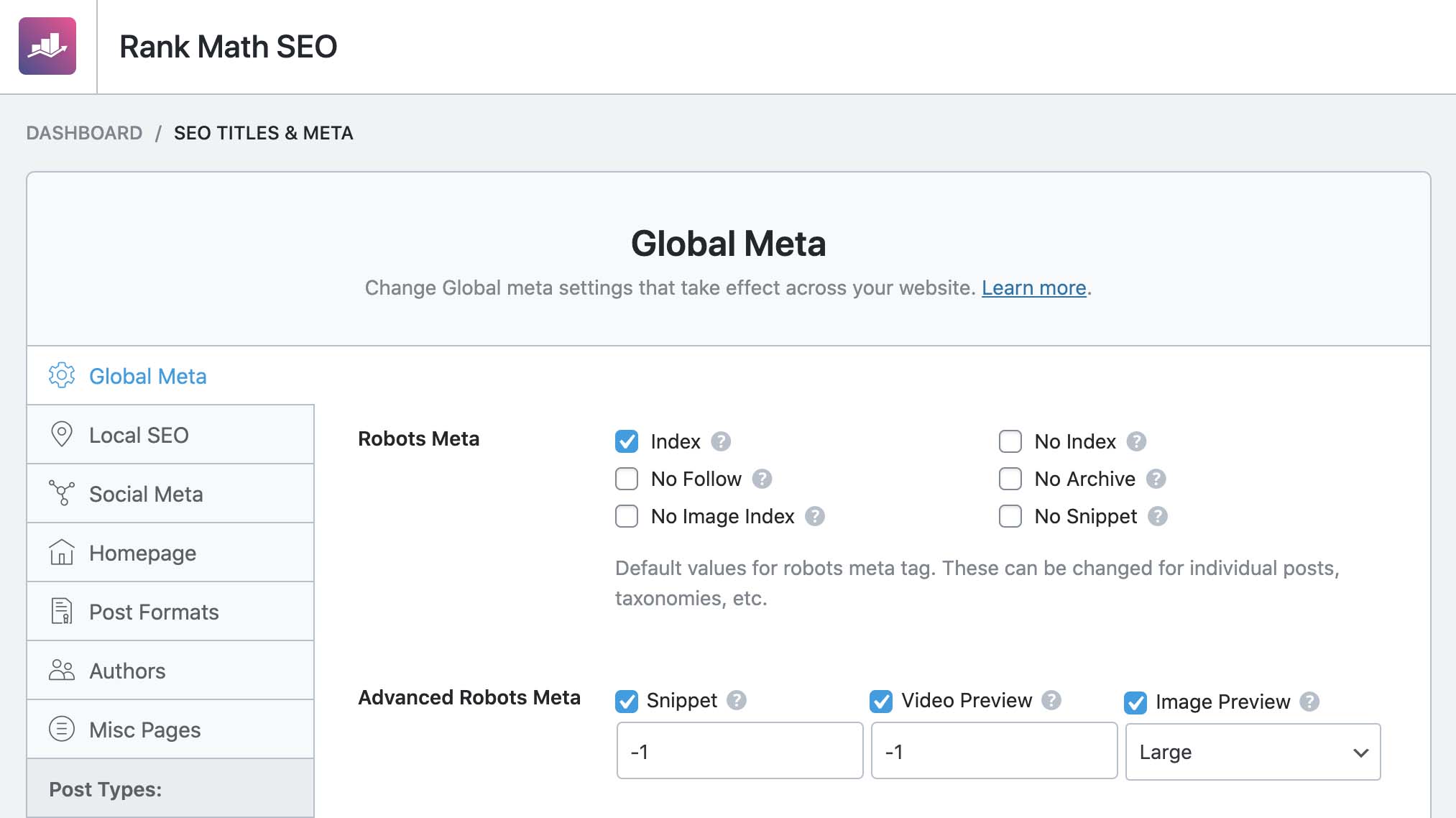1456x818 pixels.
Task: Click the Rank Math SEO logo icon
Action: pos(47,46)
